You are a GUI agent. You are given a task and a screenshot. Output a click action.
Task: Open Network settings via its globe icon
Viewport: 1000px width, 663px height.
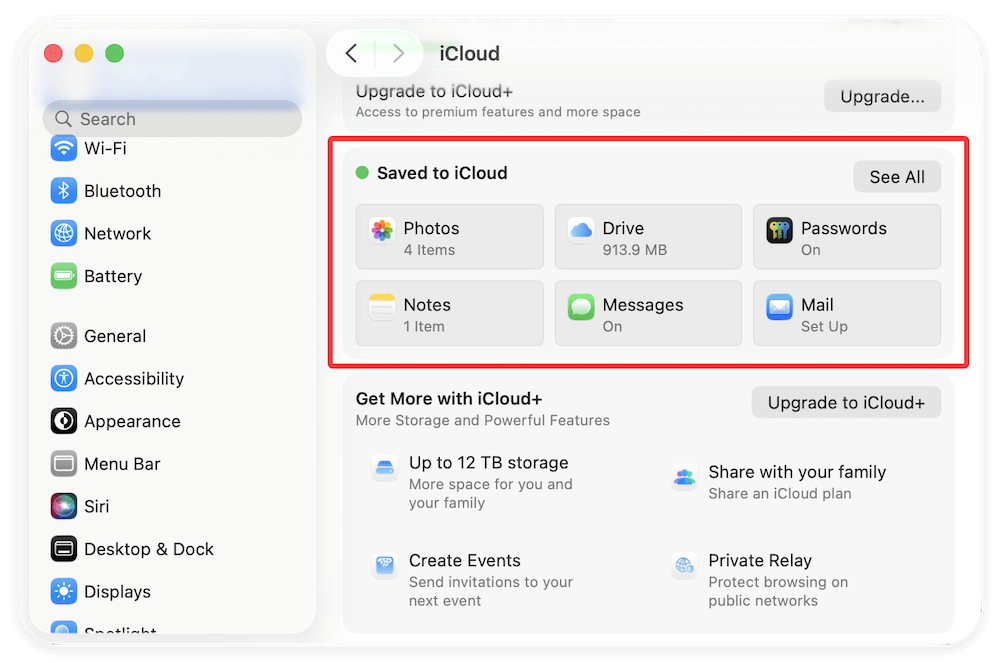coord(63,233)
